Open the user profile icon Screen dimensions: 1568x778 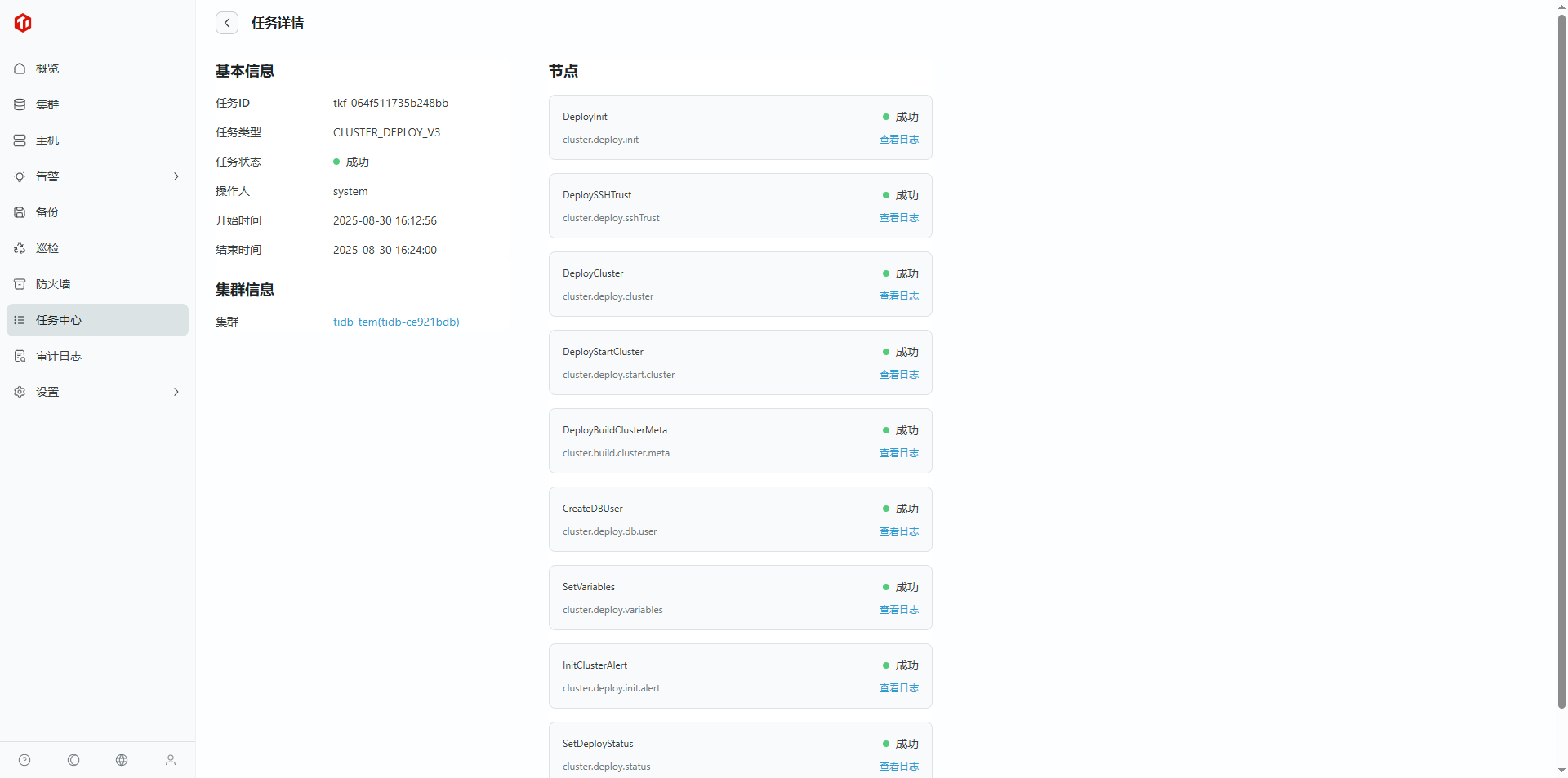171,760
